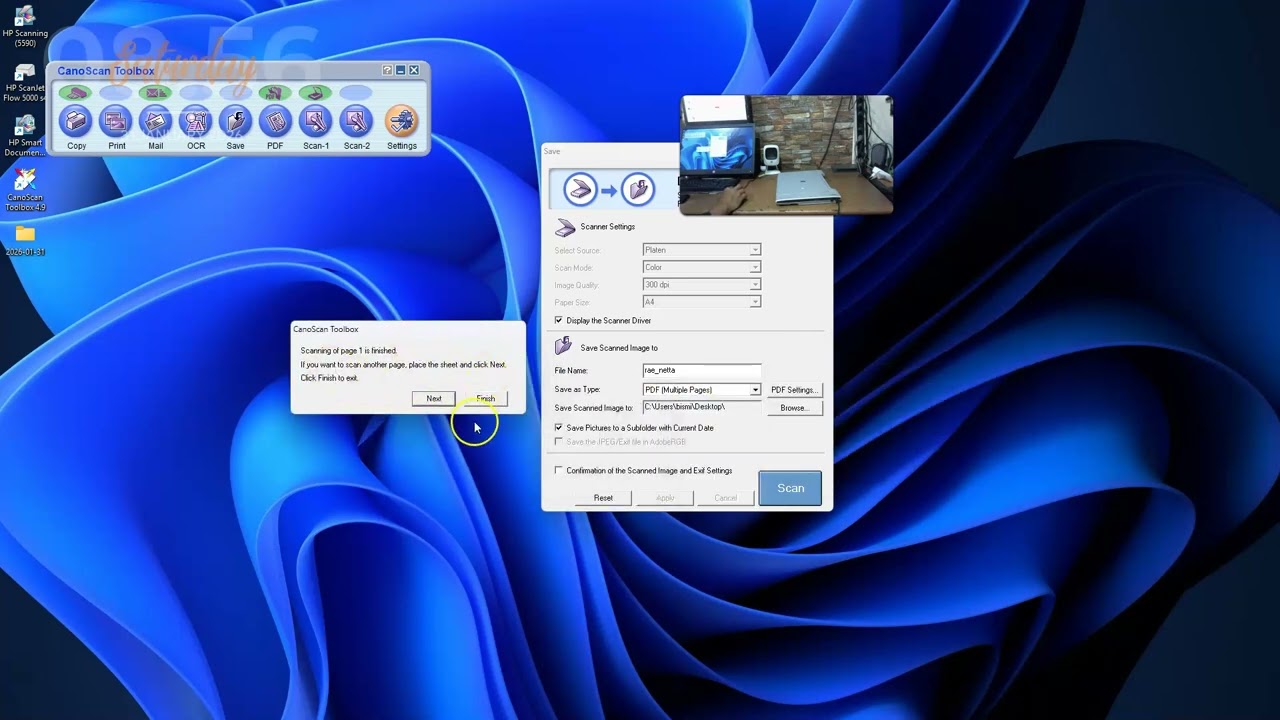1280x720 pixels.
Task: Click the Save the JPEG/Exif file in AdobeRGB checkbox
Action: pos(559,442)
